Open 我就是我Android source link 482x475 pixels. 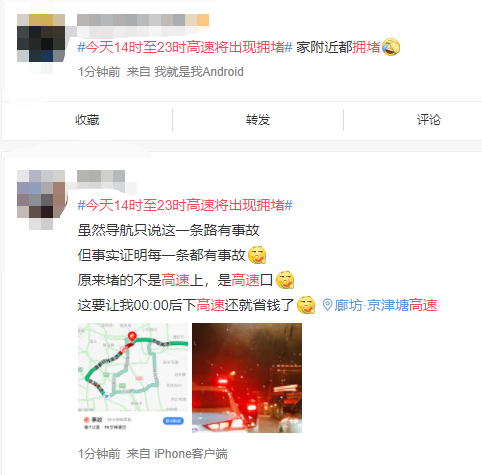coord(199,72)
